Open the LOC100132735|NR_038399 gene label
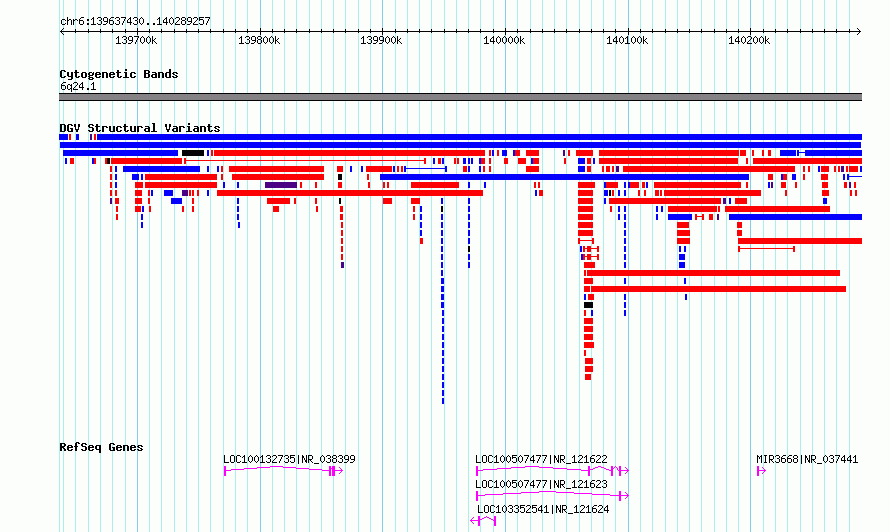 pyautogui.click(x=289, y=459)
